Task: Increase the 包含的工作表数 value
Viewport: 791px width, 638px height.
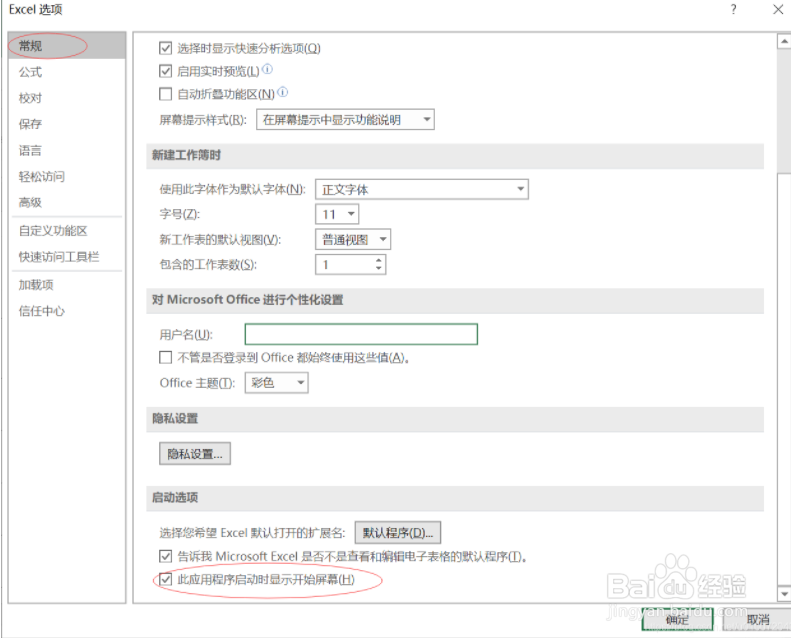Action: pos(379,260)
